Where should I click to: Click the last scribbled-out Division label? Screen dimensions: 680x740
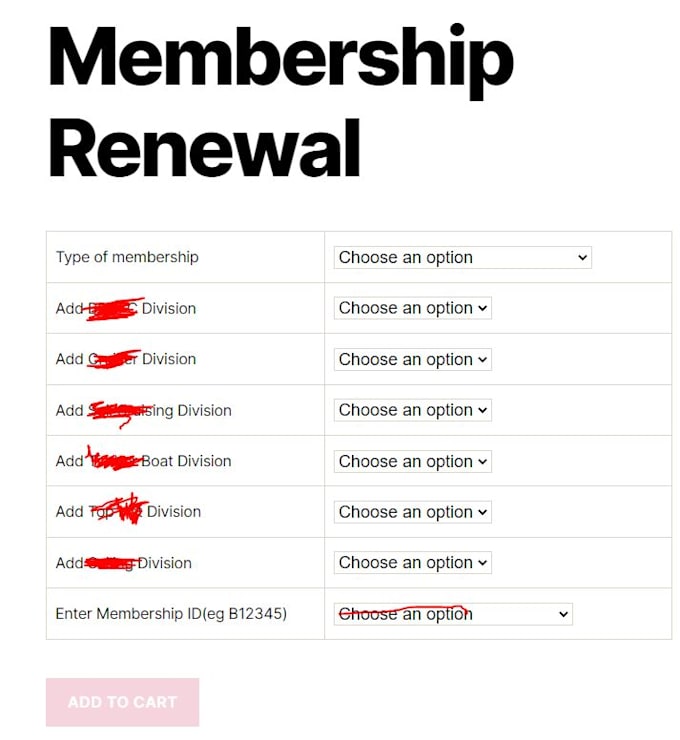pos(124,563)
